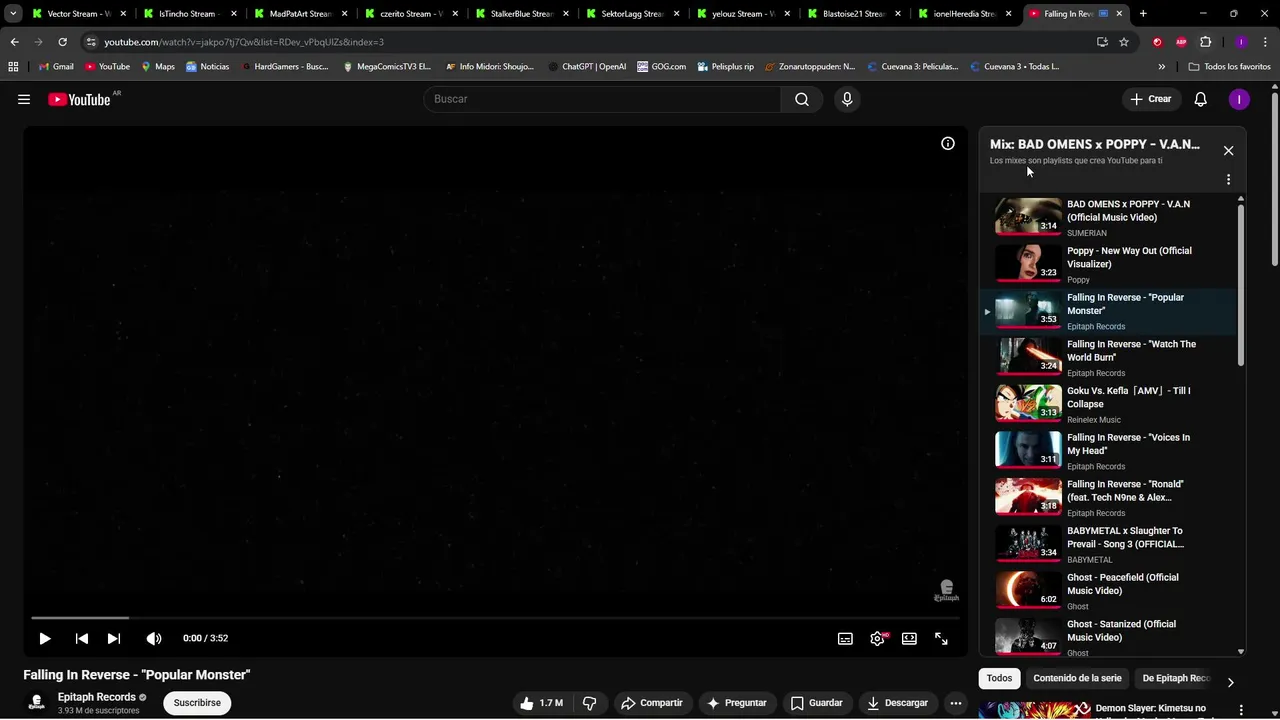This screenshot has width=1280, height=720.
Task: Play Falling In Reverse Ronald video
Action: pyautogui.click(x=1108, y=497)
